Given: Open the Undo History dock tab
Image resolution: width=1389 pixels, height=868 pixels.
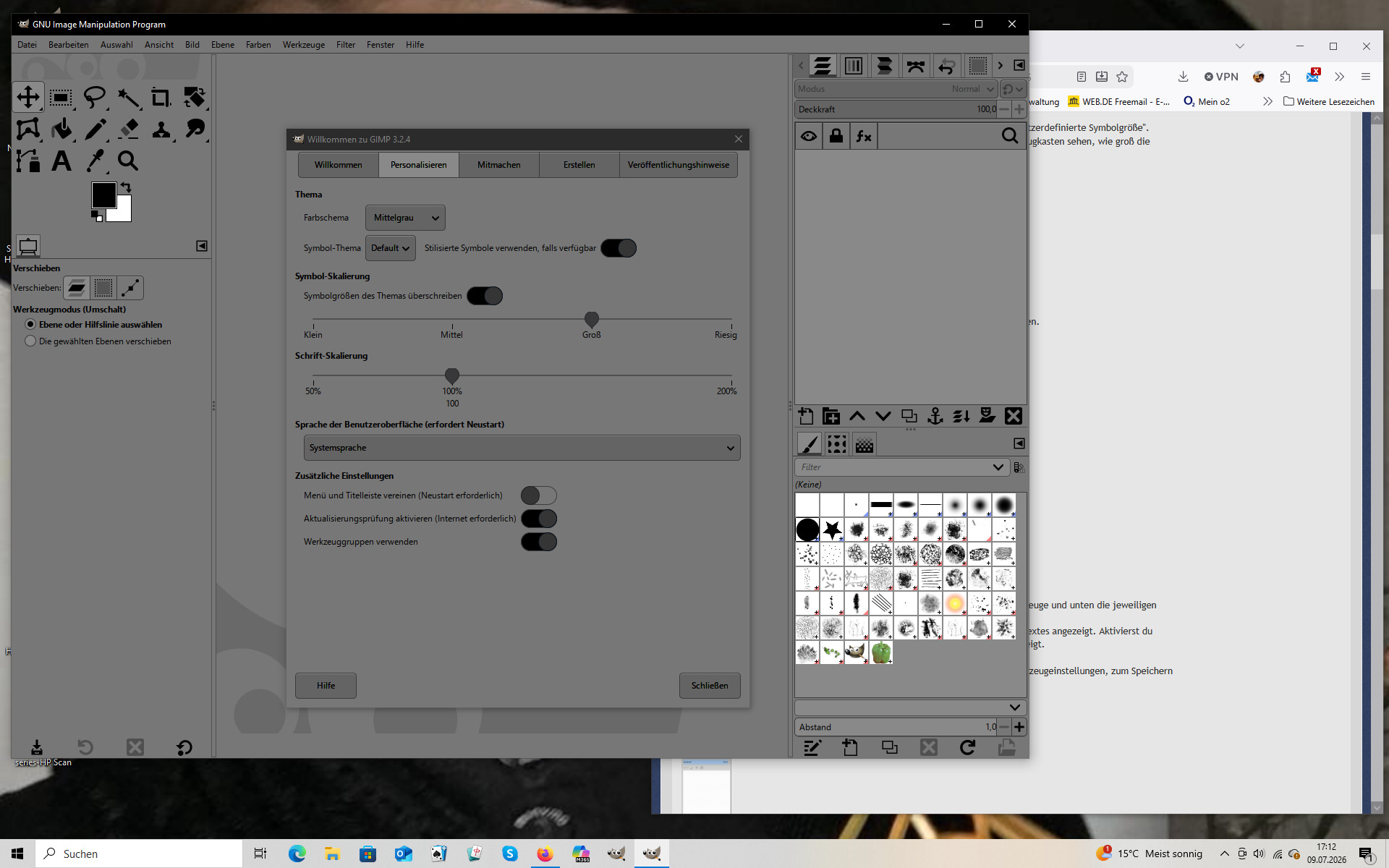Looking at the screenshot, I should coord(947,66).
